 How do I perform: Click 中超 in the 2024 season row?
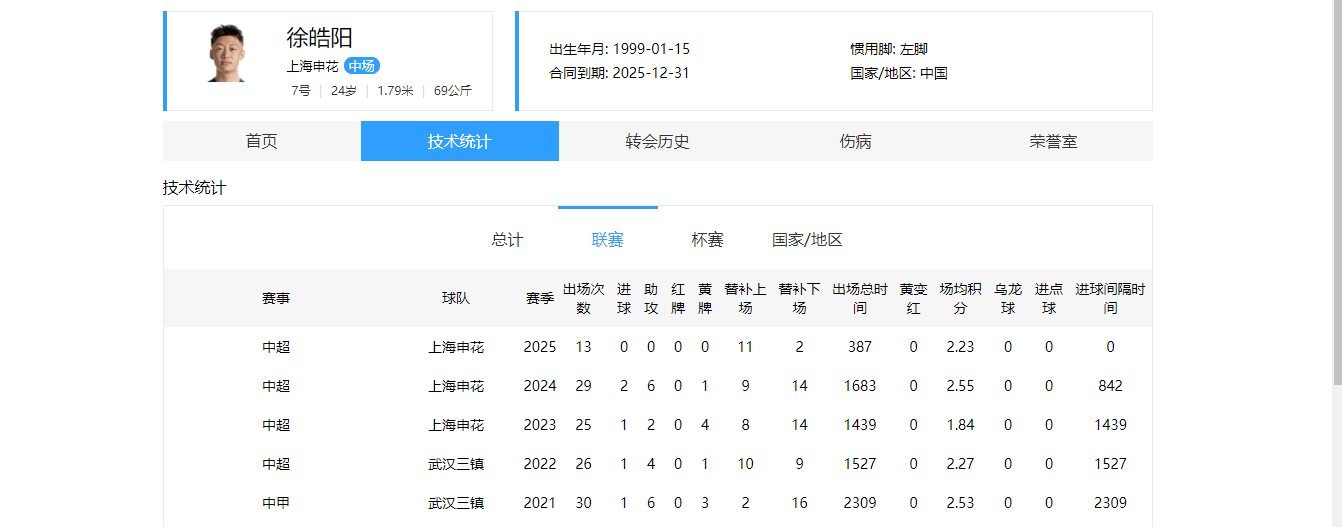pos(276,386)
